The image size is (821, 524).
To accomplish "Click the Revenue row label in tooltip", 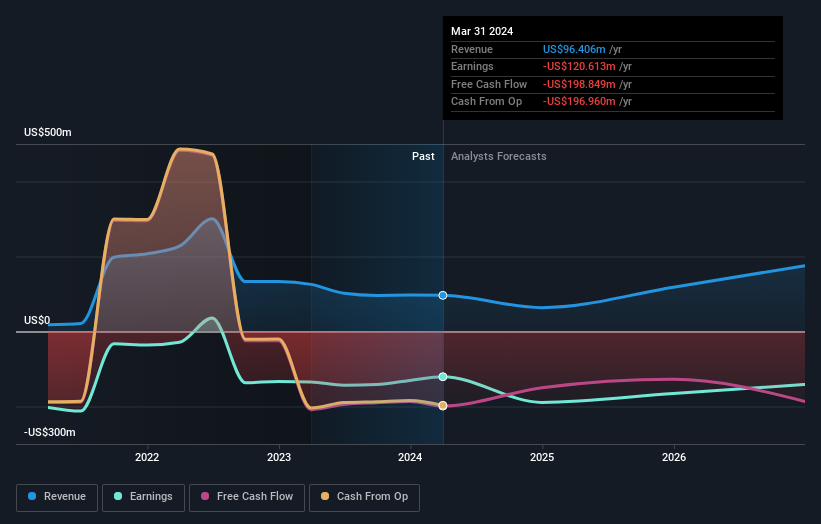I will (x=472, y=49).
